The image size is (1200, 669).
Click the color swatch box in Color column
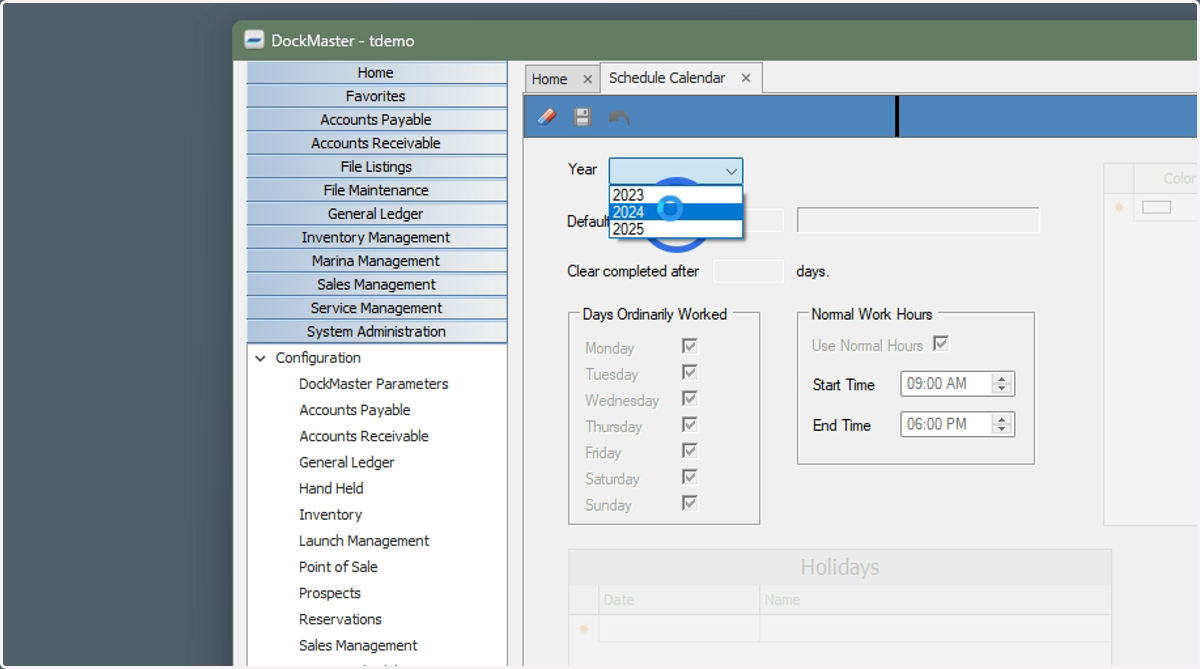[x=1156, y=207]
